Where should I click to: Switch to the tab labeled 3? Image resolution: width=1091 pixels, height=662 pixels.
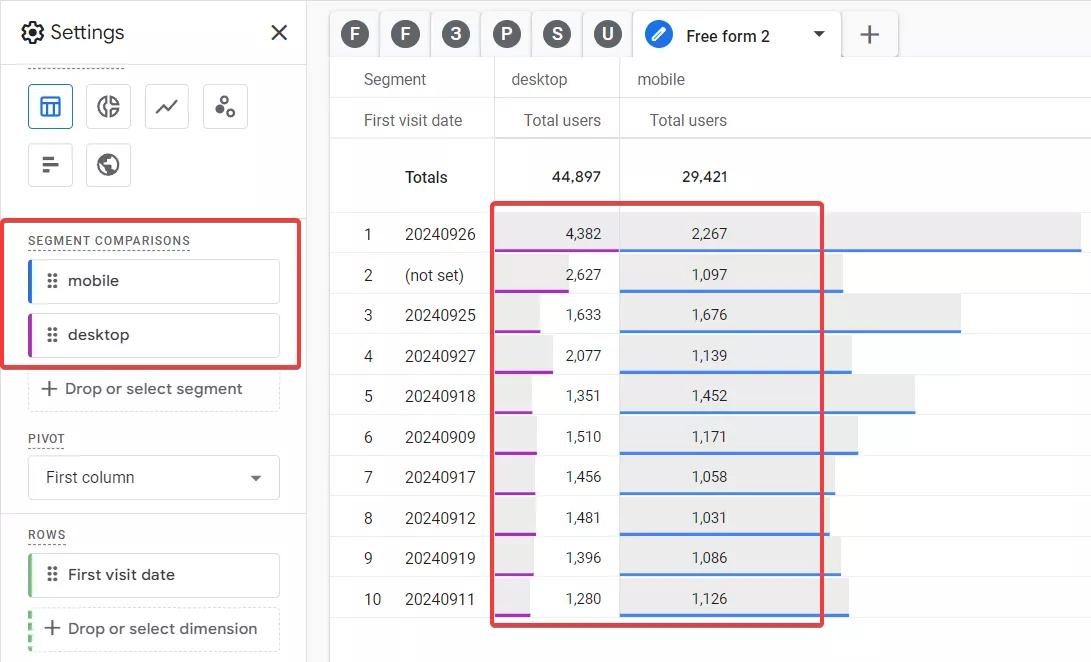(x=456, y=33)
